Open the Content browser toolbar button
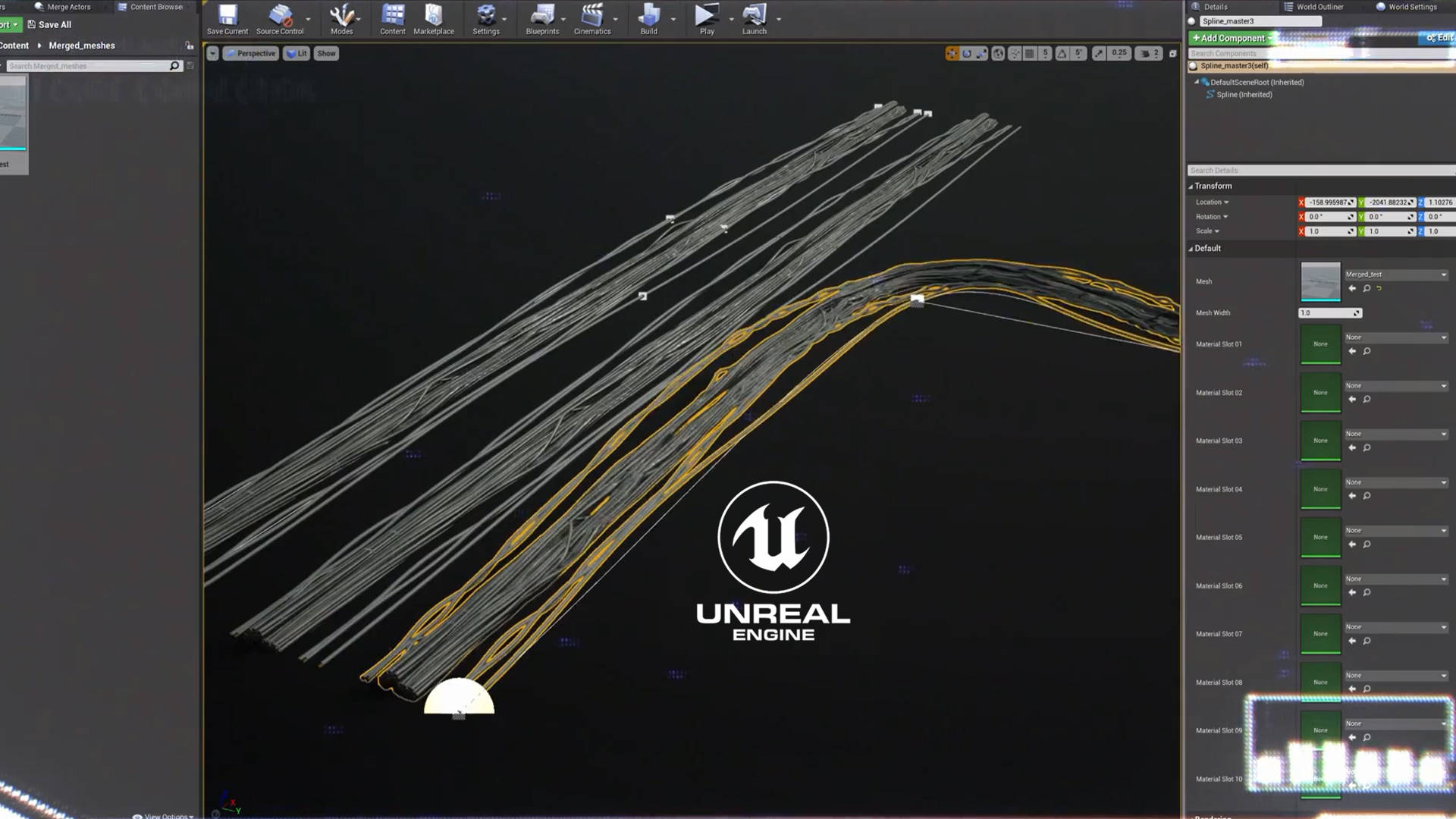The height and width of the screenshot is (819, 1456). coord(393,20)
